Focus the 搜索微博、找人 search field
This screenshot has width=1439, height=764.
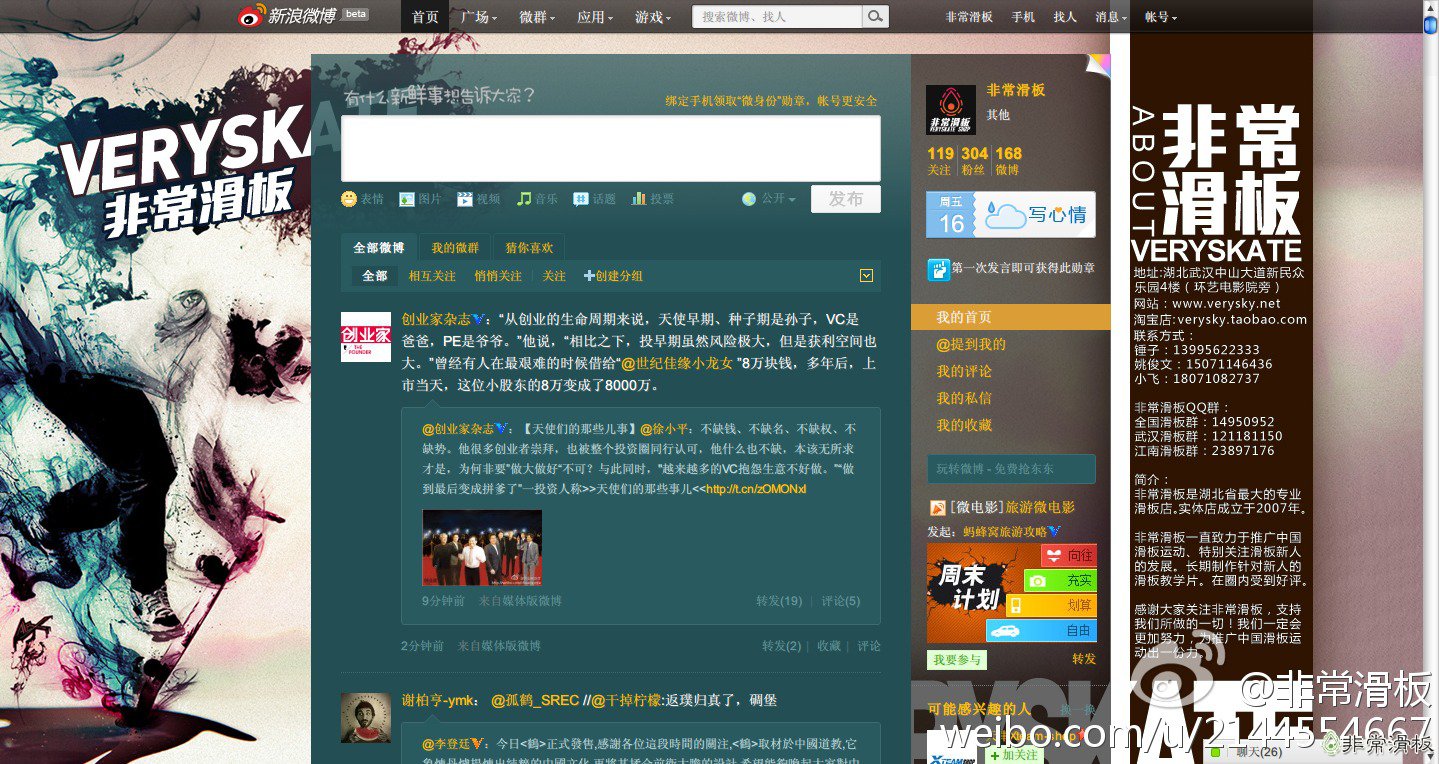(x=777, y=16)
